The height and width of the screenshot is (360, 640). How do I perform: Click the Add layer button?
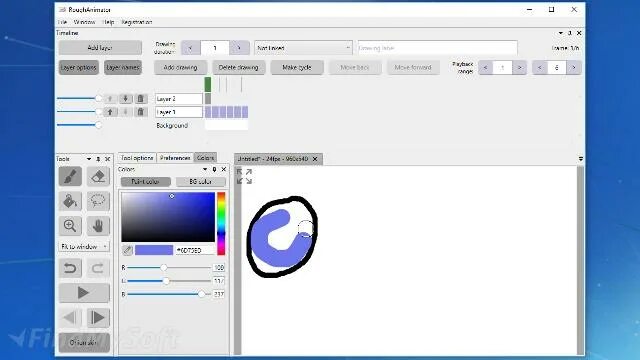[100, 48]
